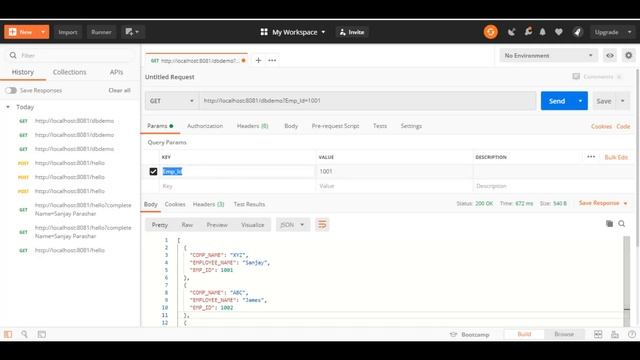This screenshot has height=360, width=640.
Task: Select the Visualize response view
Action: click(253, 224)
